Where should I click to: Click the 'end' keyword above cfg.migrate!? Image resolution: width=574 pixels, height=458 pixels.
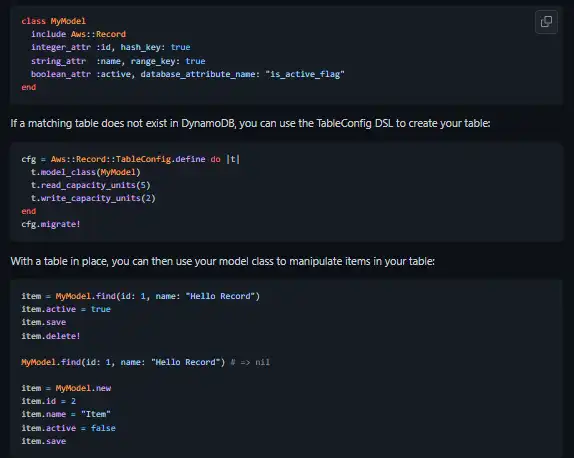(29, 211)
